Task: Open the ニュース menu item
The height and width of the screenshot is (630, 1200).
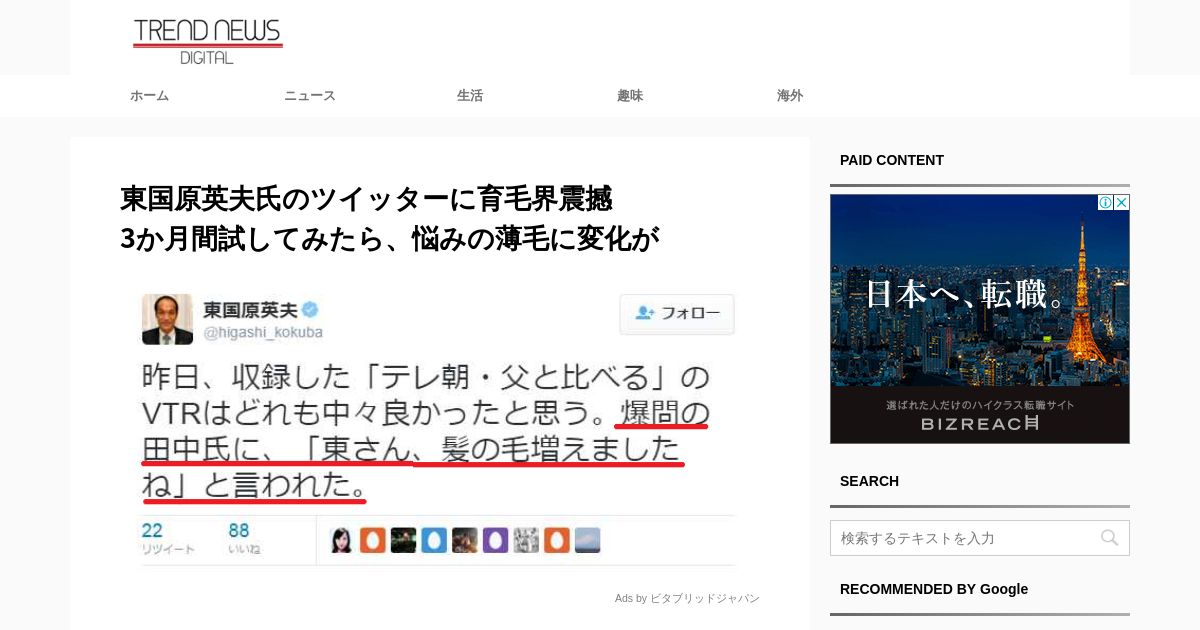Action: point(310,96)
